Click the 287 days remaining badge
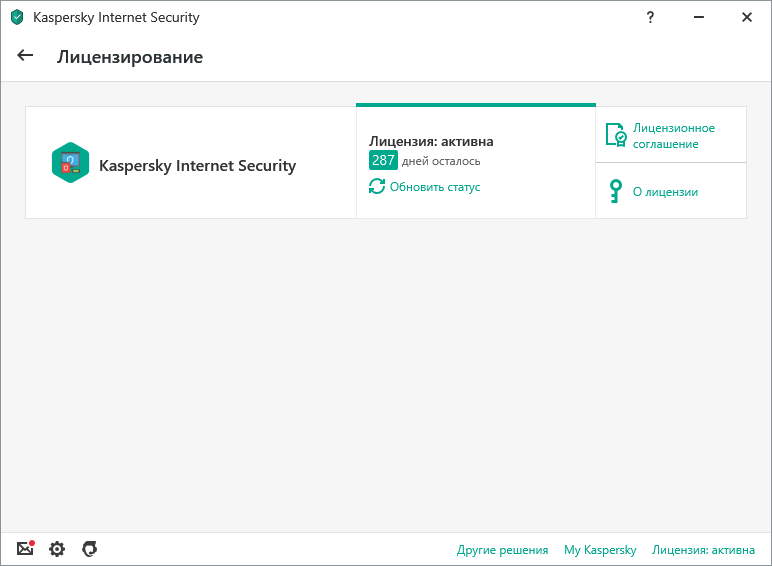Image resolution: width=772 pixels, height=566 pixels. click(383, 161)
